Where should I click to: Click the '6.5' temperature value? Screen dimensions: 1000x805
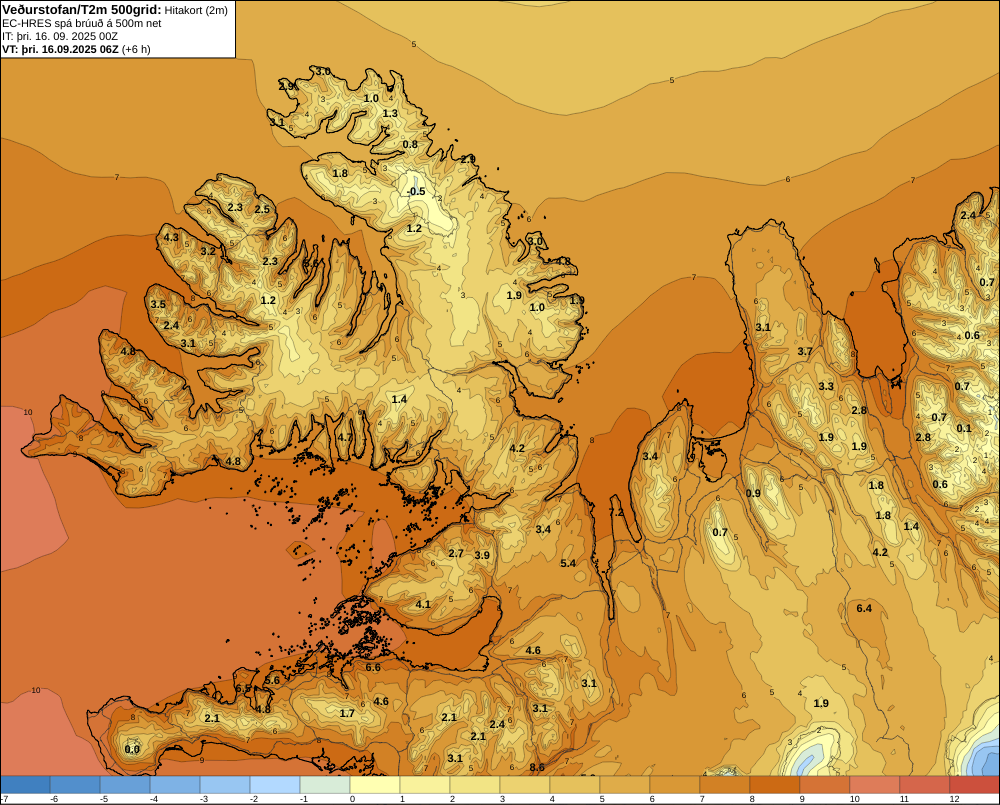[243, 688]
